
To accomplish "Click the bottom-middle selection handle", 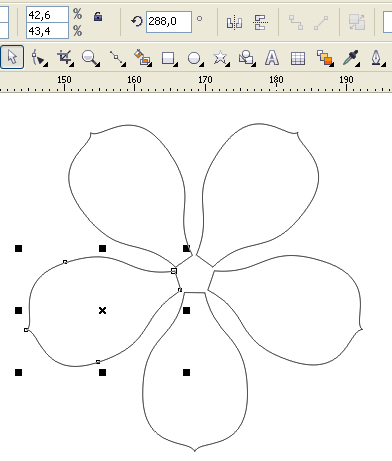I will click(103, 372).
